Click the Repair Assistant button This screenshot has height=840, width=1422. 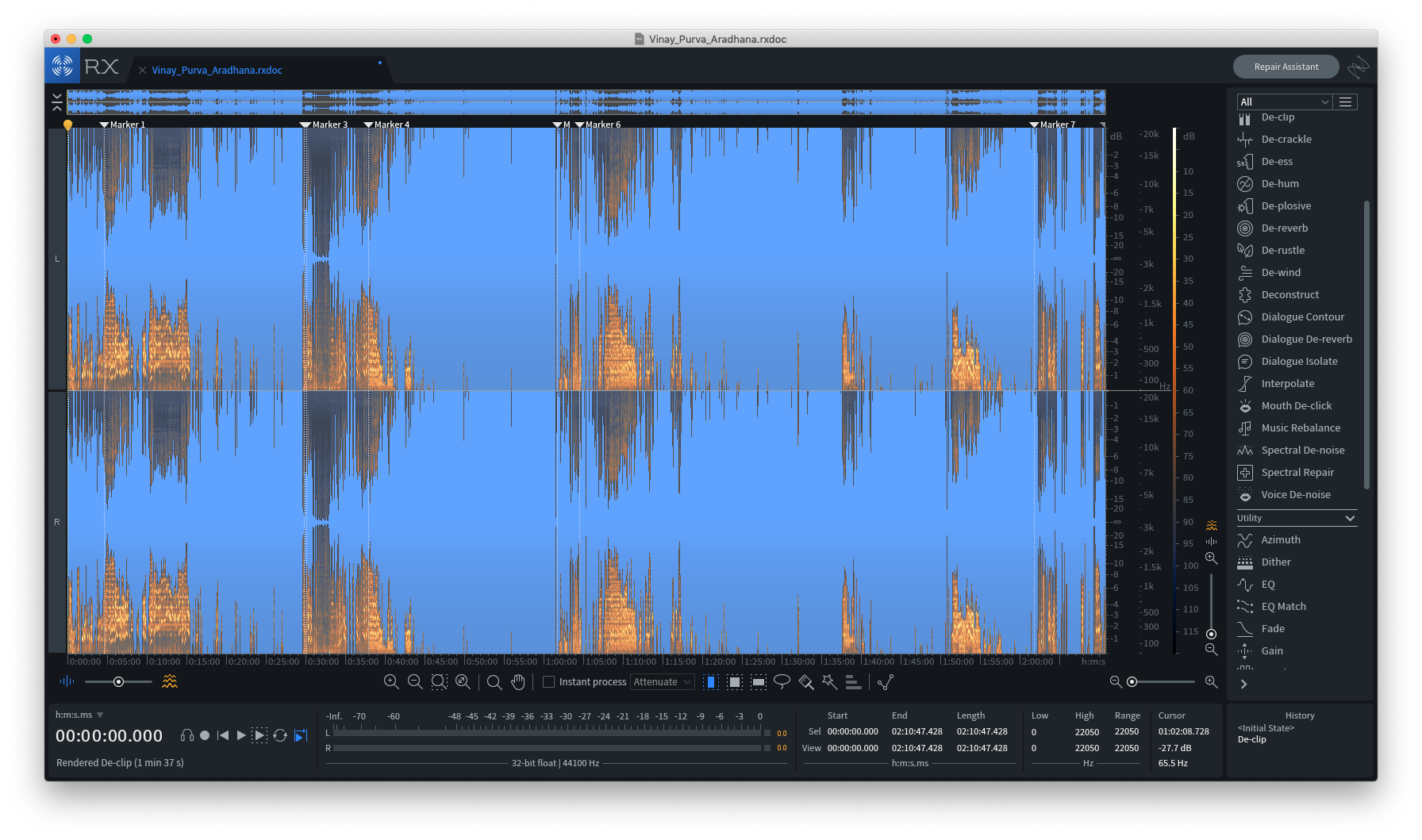(1286, 66)
